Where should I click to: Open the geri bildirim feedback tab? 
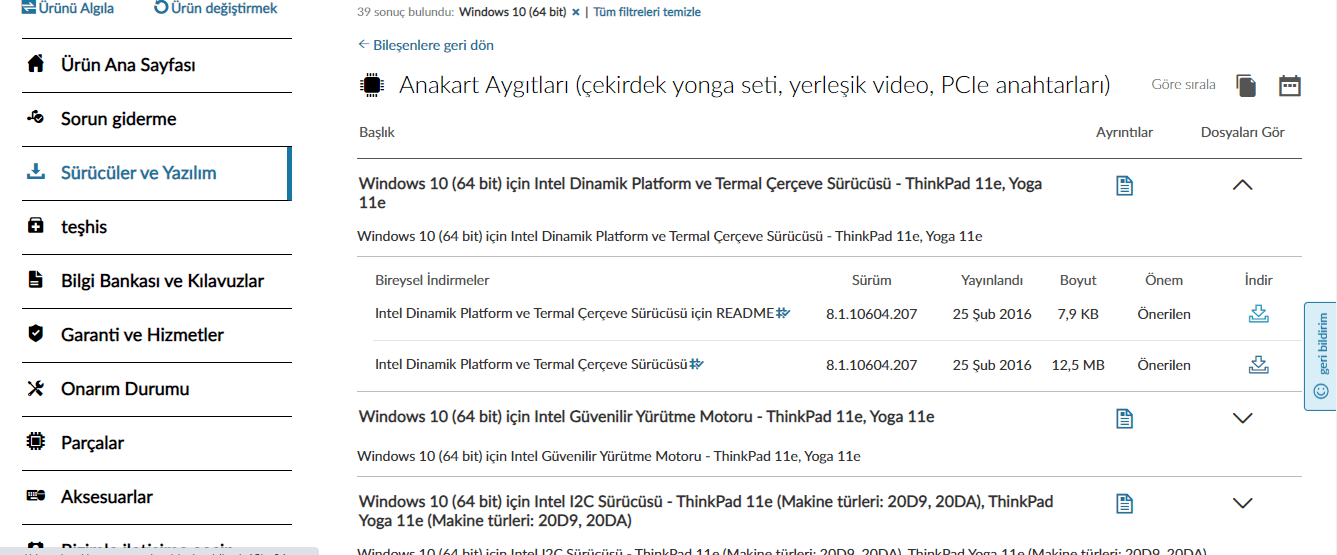click(1321, 356)
